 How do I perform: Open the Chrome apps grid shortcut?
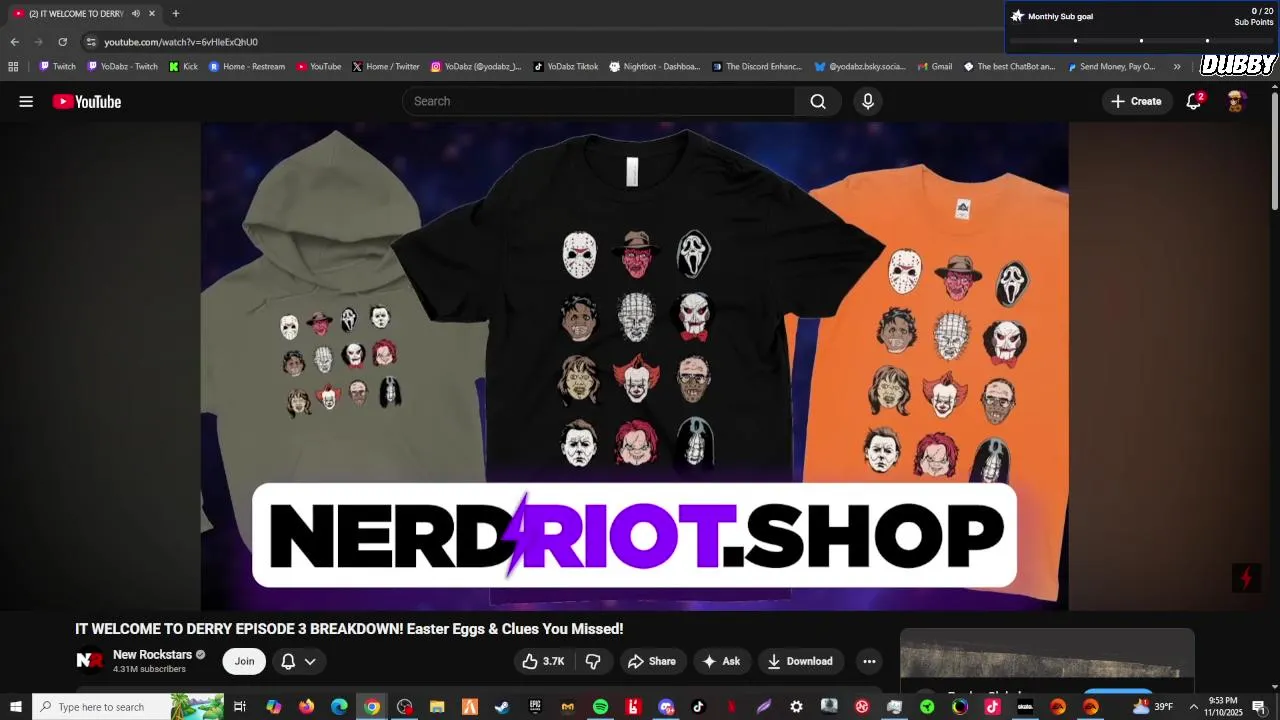pyautogui.click(x=13, y=67)
